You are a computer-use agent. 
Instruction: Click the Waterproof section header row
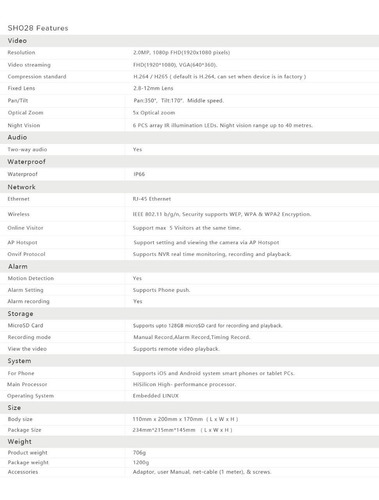click(x=189, y=162)
